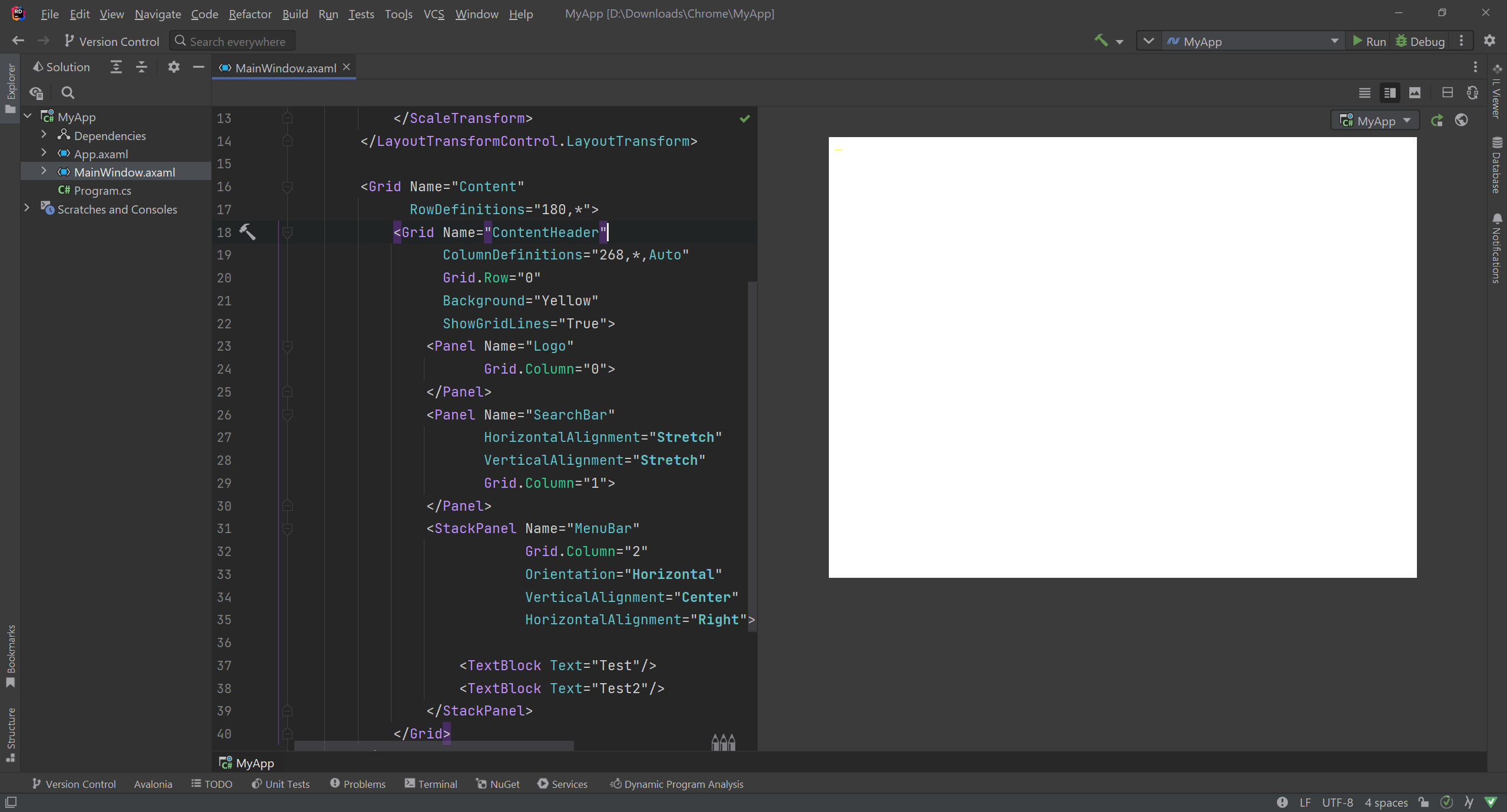Click the 4 spaces indentation widget in status bar

[x=1386, y=802]
